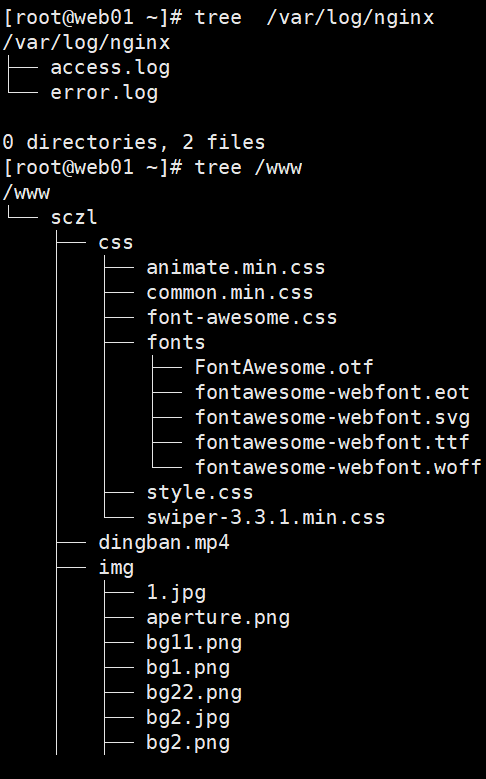The height and width of the screenshot is (779, 486).
Task: Click the '0 directories, 2 files' summary
Action: coord(134,143)
